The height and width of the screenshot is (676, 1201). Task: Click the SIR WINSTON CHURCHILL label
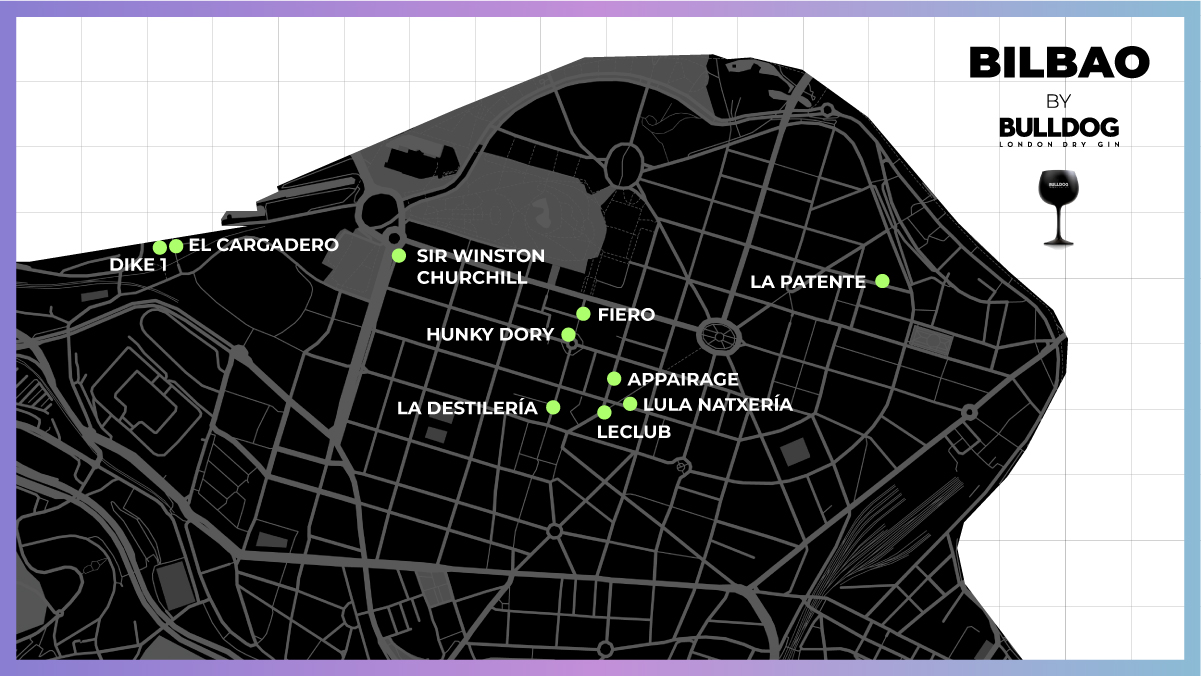click(480, 267)
